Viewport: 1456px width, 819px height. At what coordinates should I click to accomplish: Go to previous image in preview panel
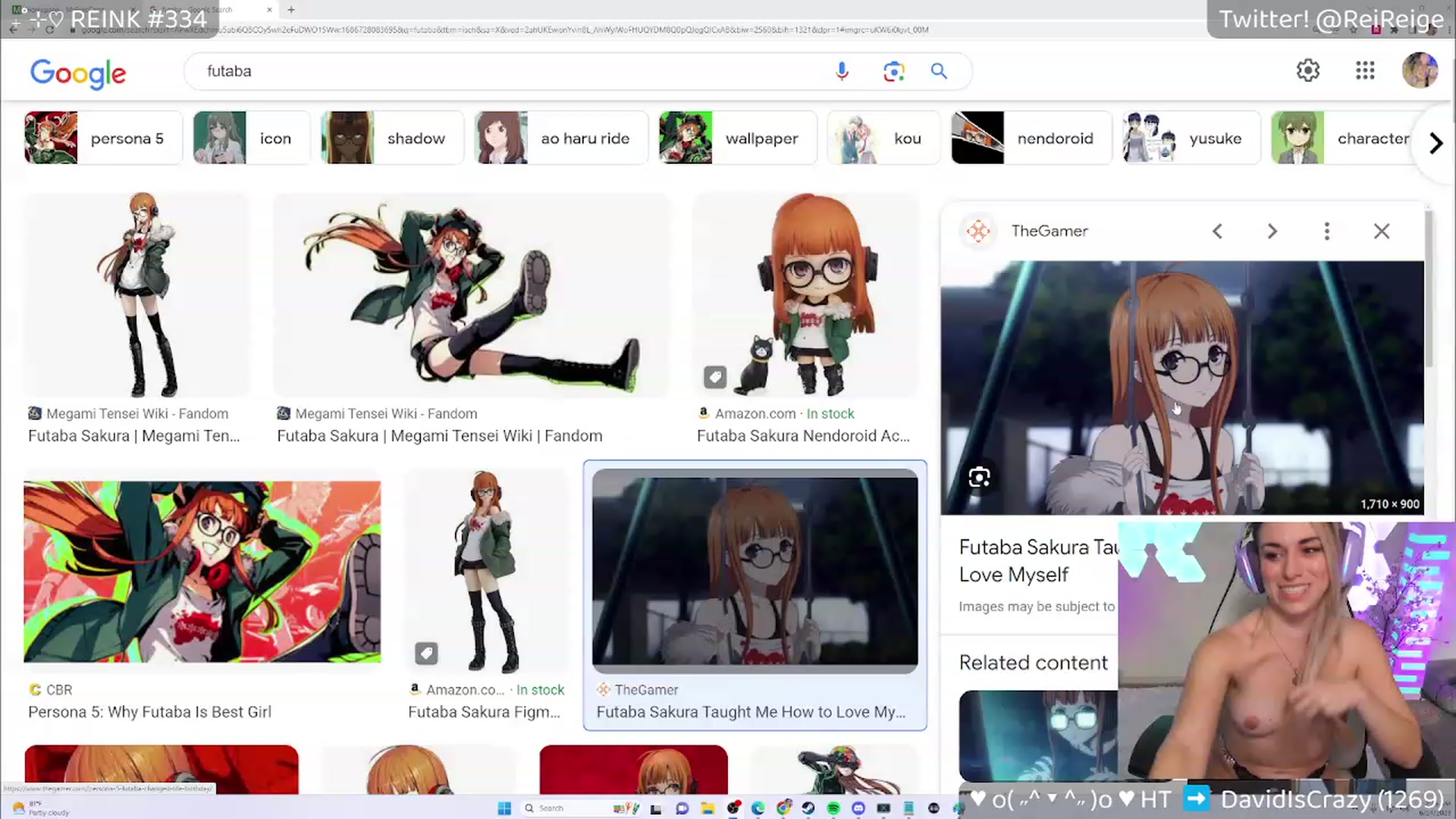click(1217, 231)
